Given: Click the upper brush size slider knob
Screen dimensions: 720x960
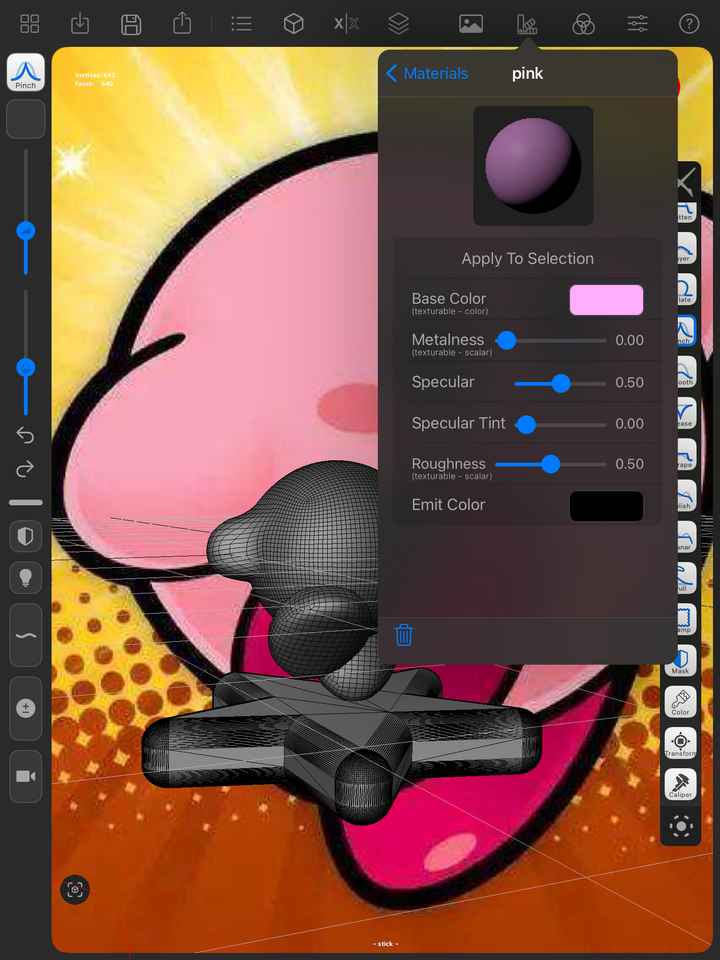Looking at the screenshot, I should [25, 231].
